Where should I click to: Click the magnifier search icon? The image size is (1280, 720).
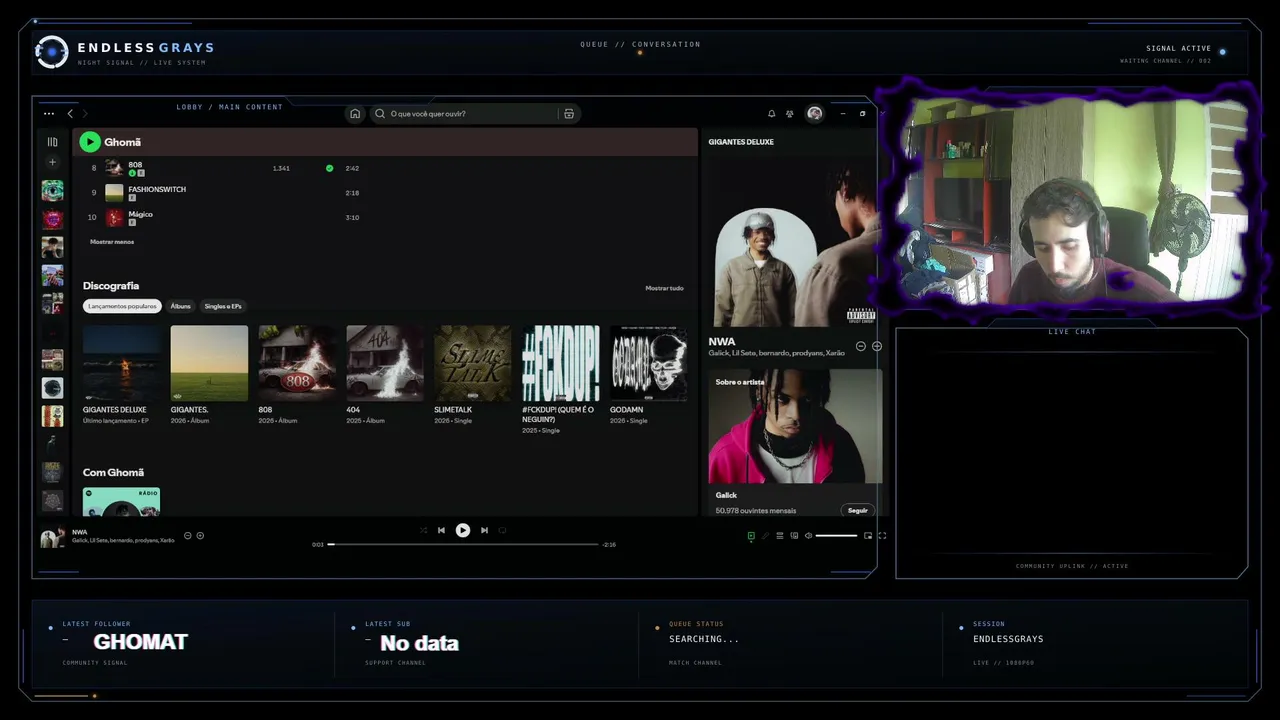coord(380,114)
